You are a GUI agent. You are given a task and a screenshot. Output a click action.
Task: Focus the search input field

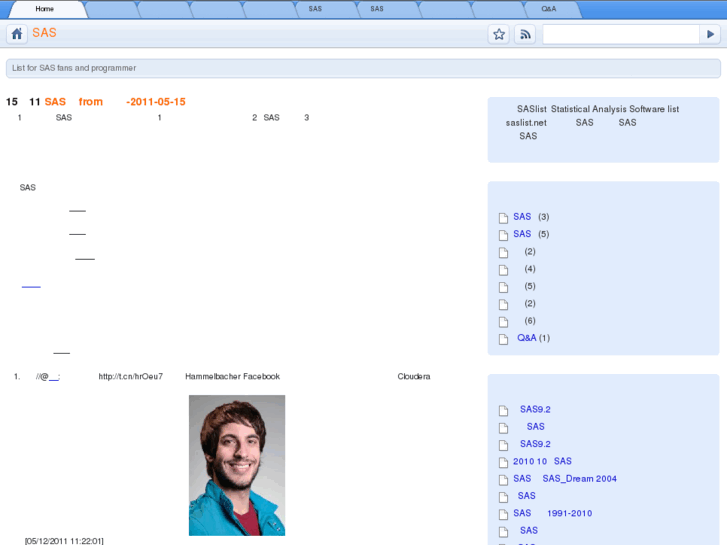[x=621, y=34]
